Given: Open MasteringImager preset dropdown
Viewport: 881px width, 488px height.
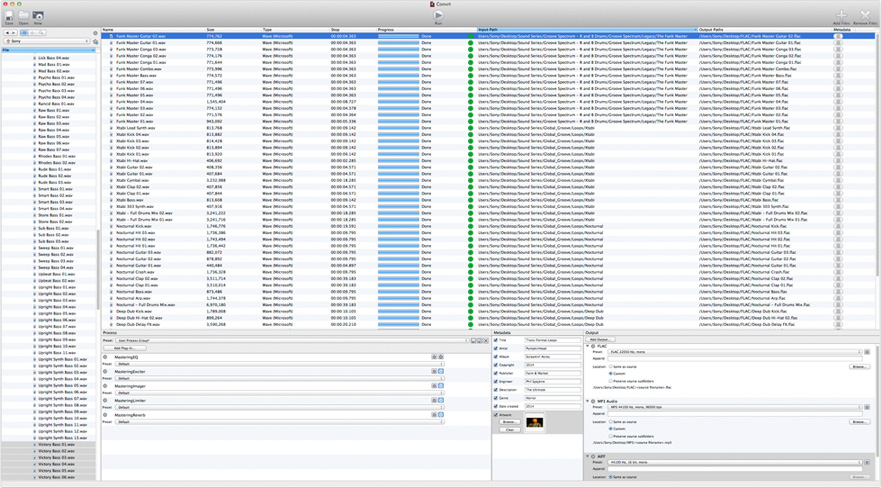Looking at the screenshot, I should coord(279,393).
